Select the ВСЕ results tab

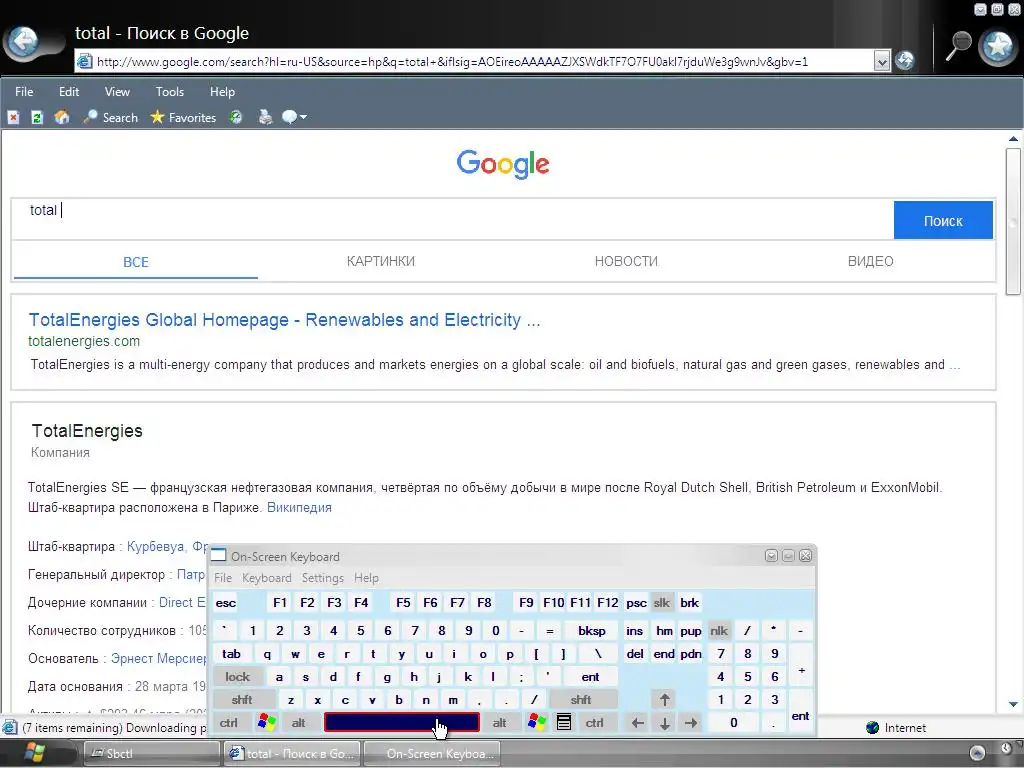point(136,262)
